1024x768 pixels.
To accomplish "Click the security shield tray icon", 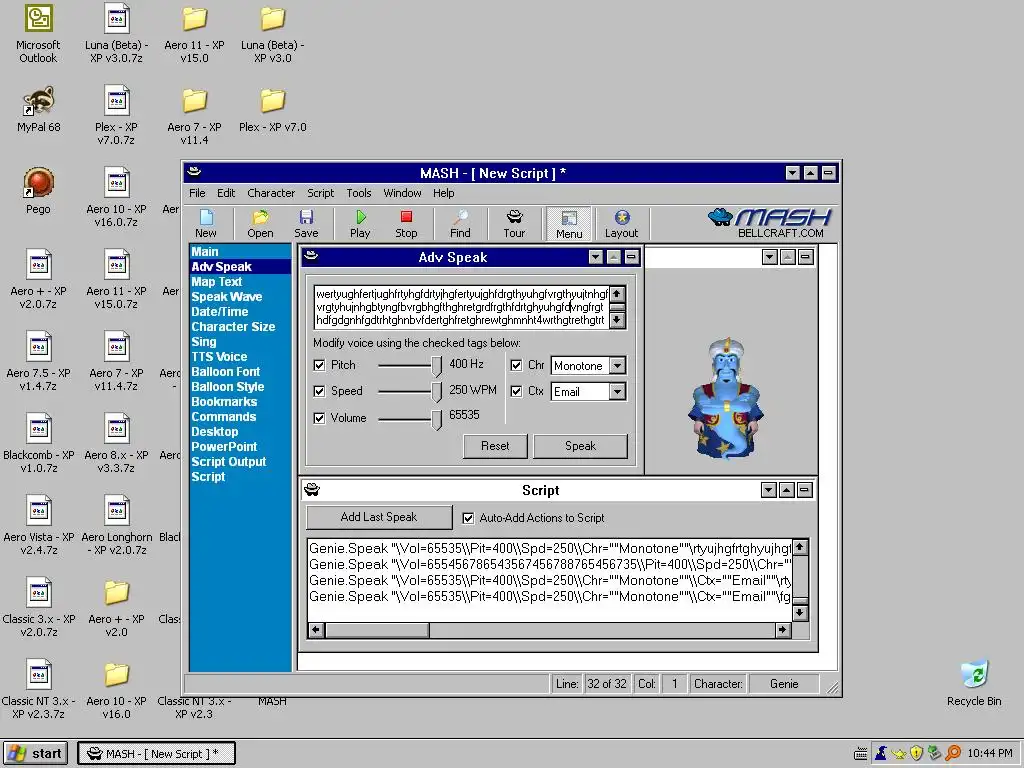I will [x=917, y=753].
